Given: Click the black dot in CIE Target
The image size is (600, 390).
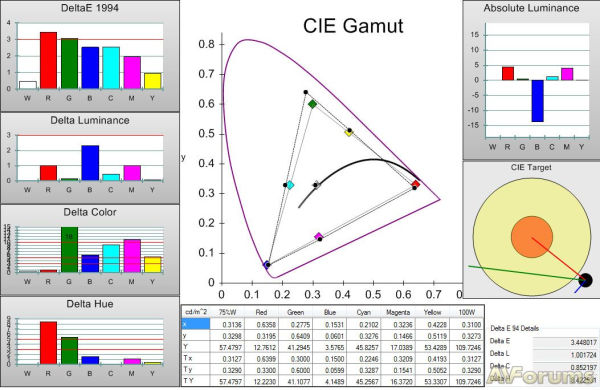Looking at the screenshot, I should pyautogui.click(x=585, y=280).
